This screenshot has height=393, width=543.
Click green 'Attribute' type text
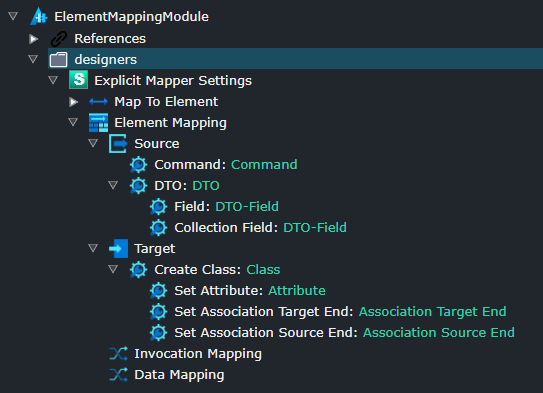tap(297, 291)
